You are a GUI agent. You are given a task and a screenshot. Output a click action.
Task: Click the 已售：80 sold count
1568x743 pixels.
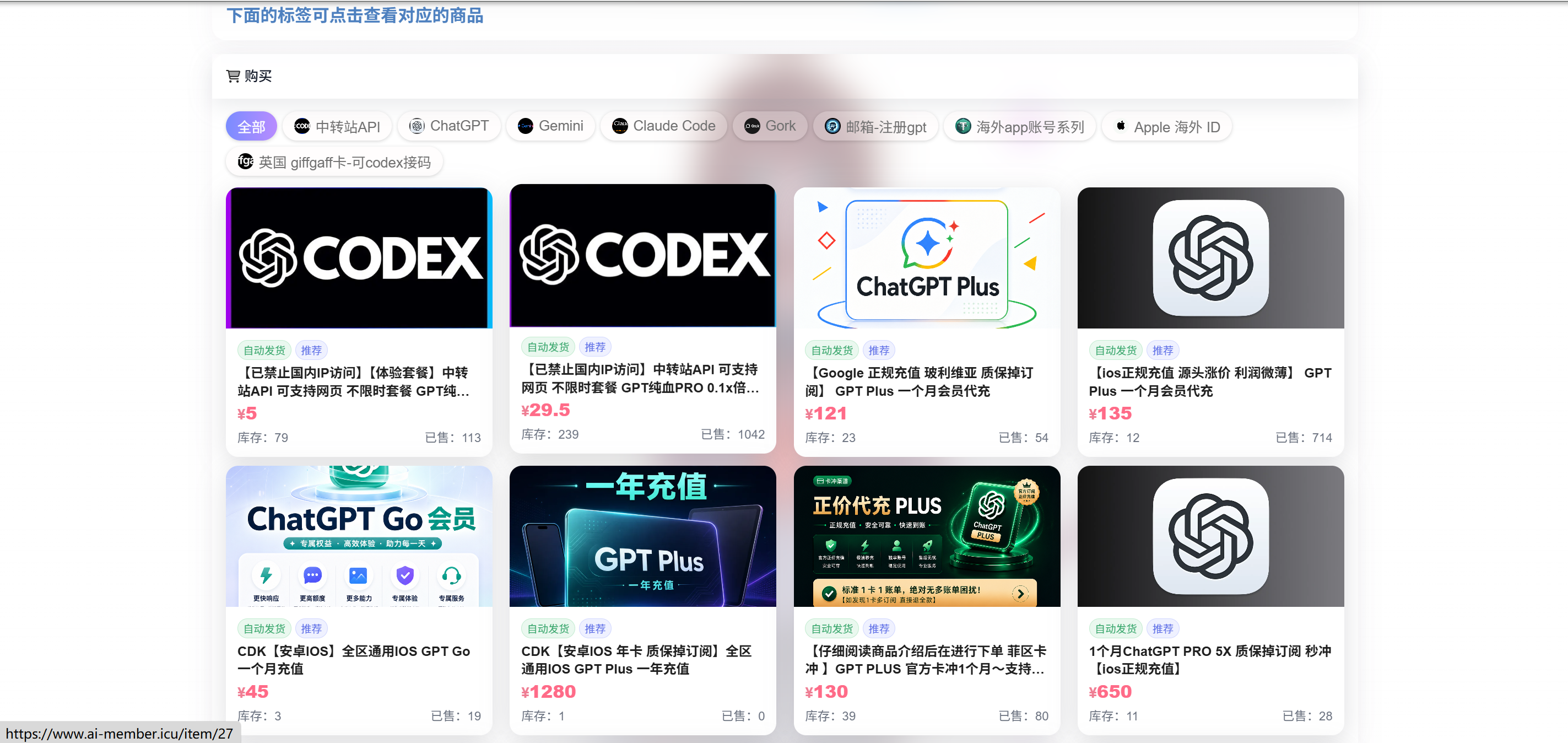point(1024,716)
